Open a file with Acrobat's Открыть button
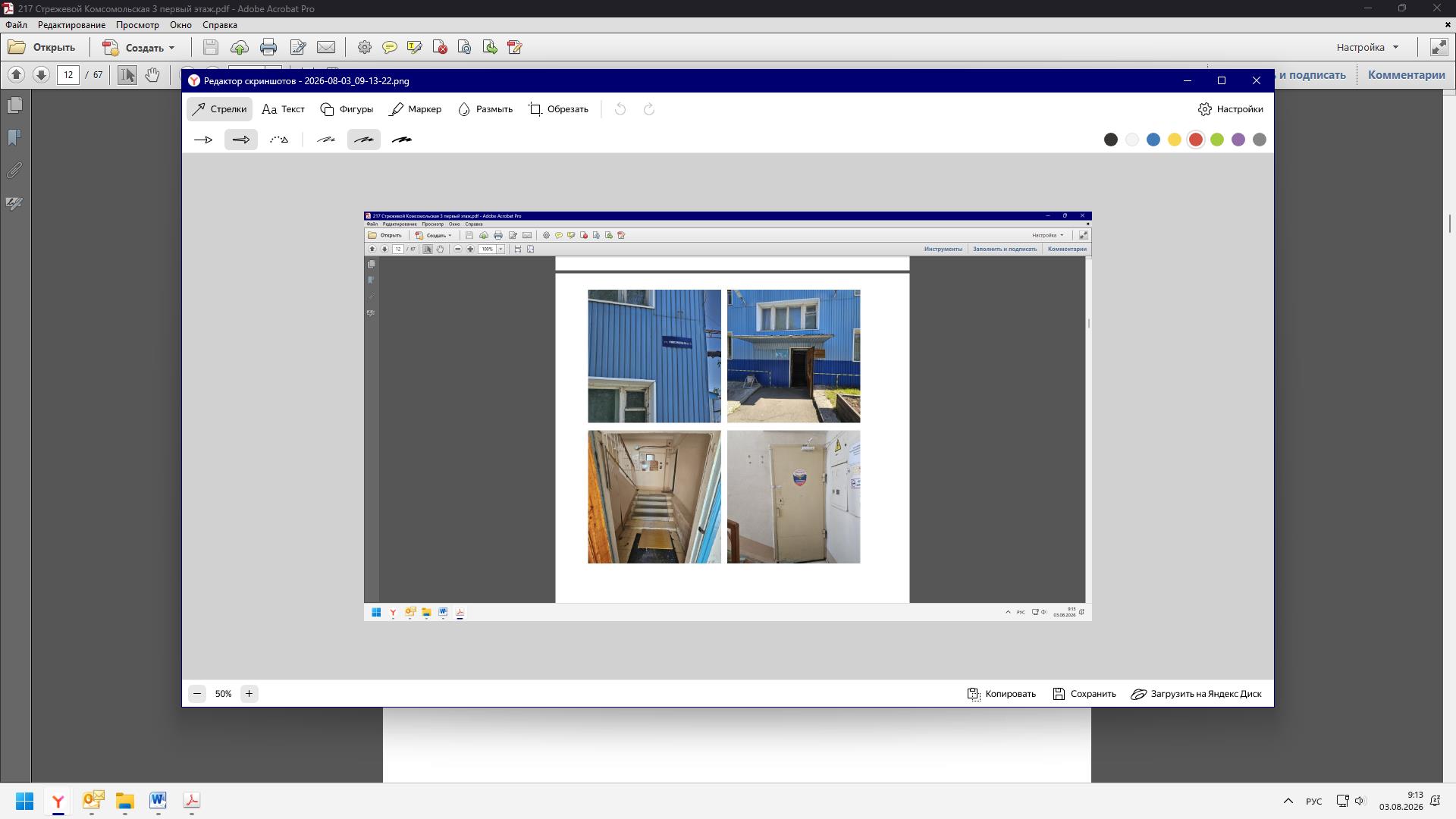 42,47
